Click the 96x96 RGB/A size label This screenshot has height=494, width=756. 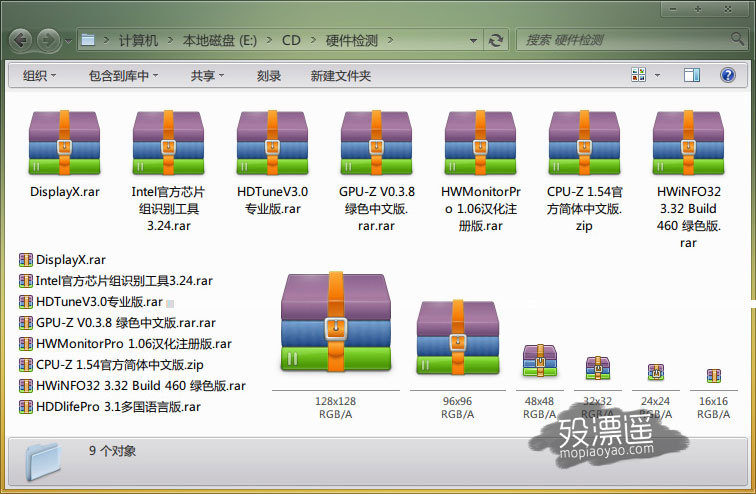[x=458, y=408]
